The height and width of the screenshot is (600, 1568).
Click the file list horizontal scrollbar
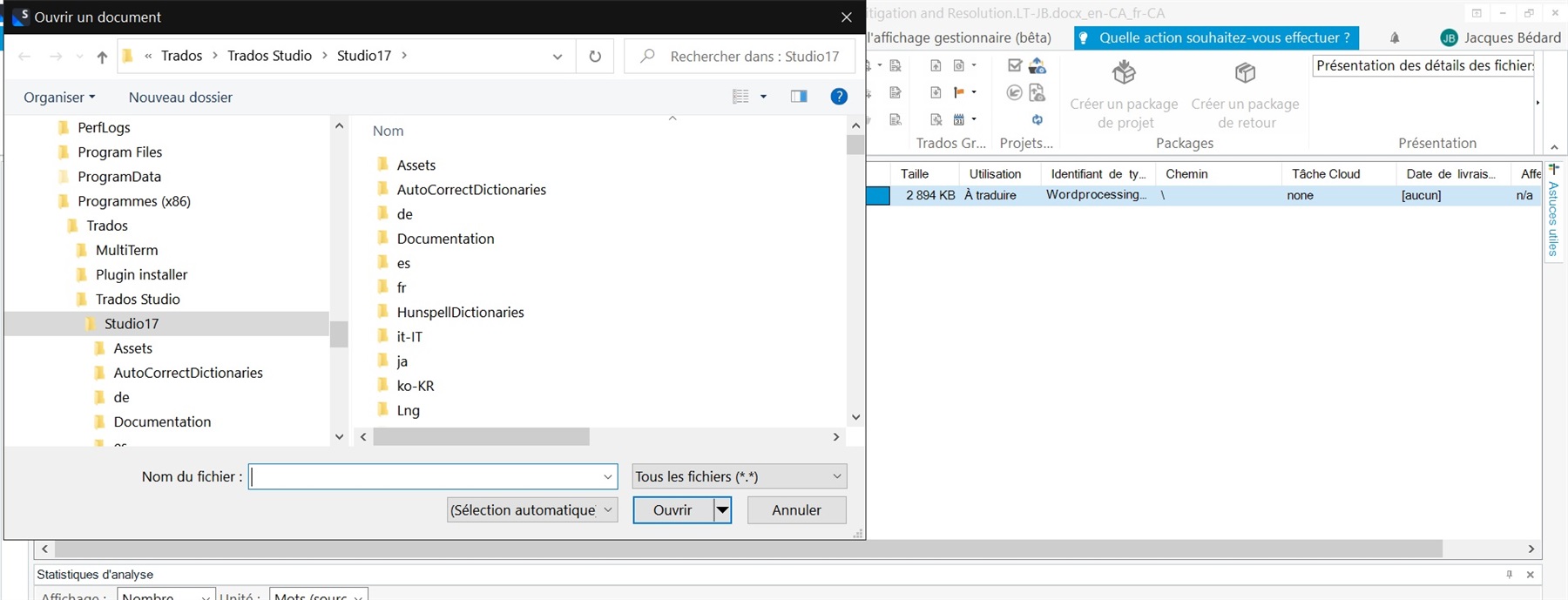point(481,436)
